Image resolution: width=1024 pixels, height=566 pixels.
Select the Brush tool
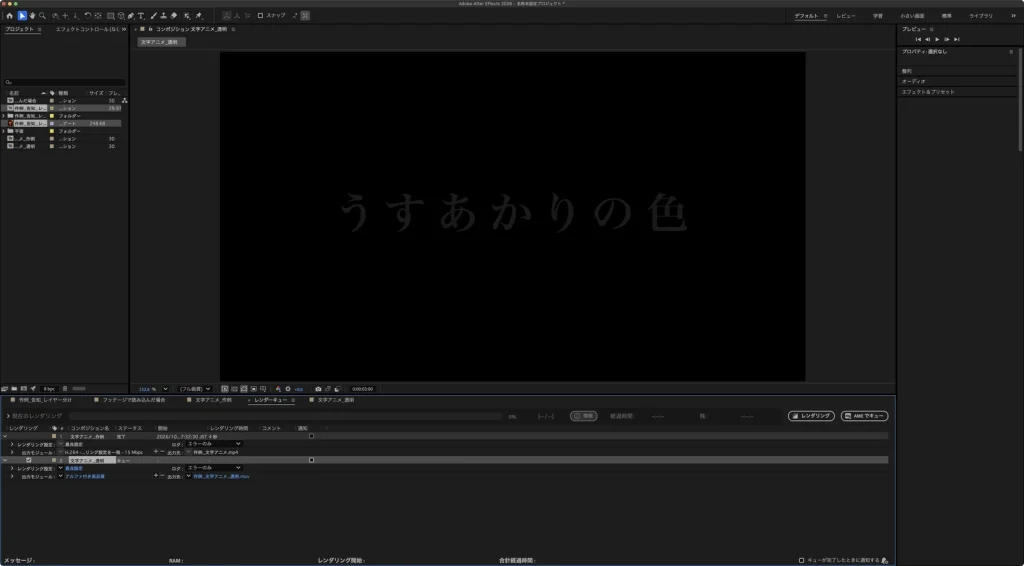[x=153, y=16]
